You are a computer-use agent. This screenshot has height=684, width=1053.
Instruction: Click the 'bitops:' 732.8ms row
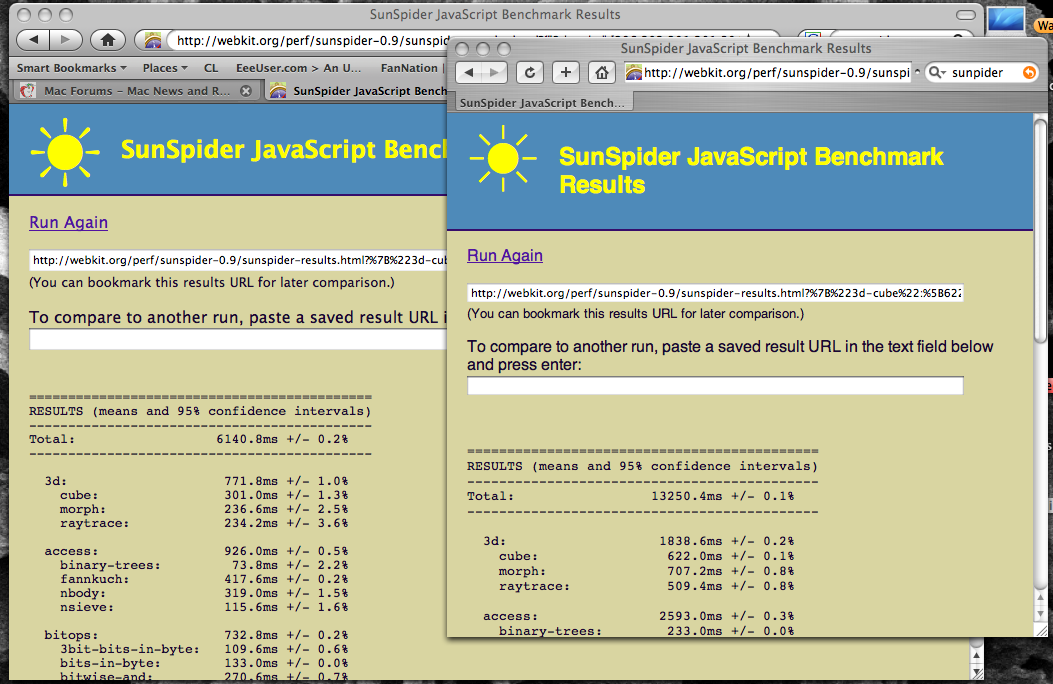196,635
